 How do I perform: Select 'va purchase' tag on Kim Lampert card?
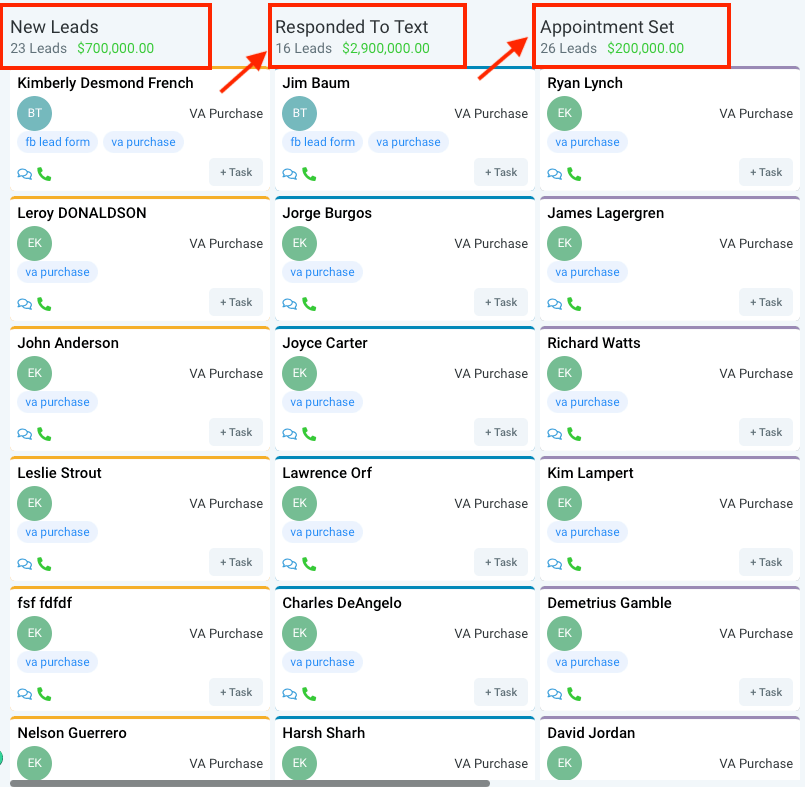(587, 531)
